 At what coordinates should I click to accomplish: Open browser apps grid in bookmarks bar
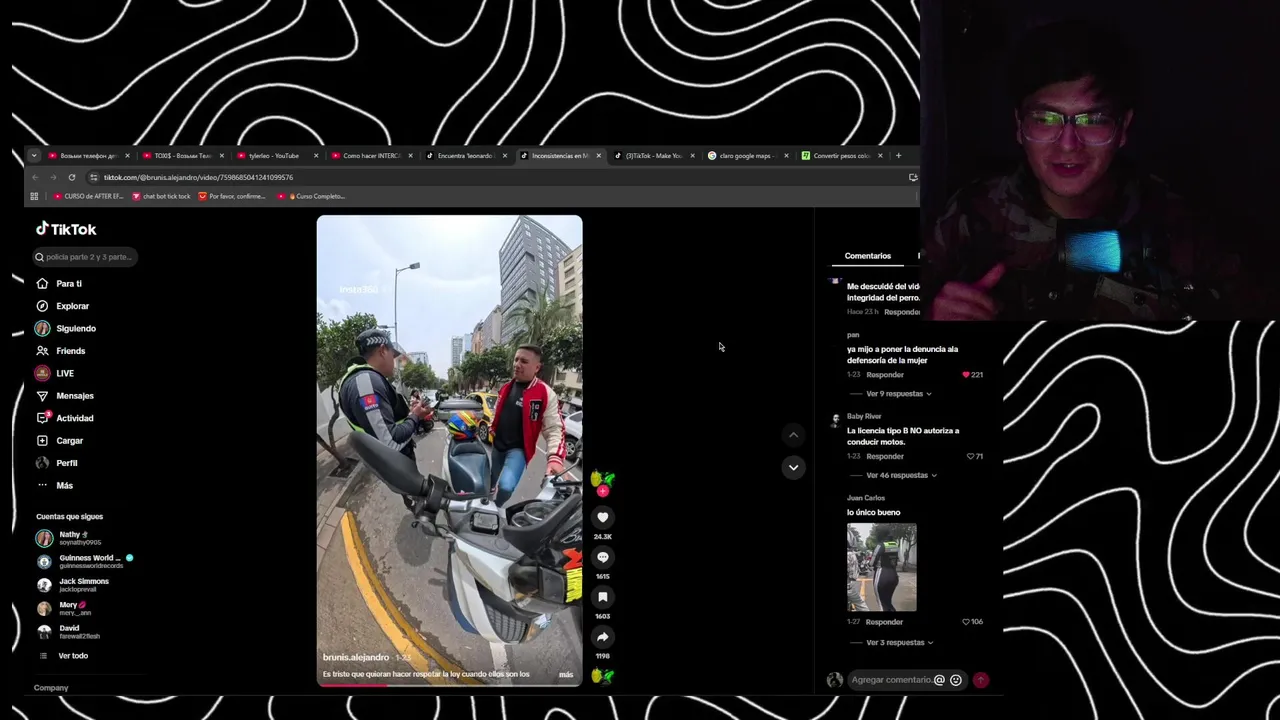tap(34, 196)
